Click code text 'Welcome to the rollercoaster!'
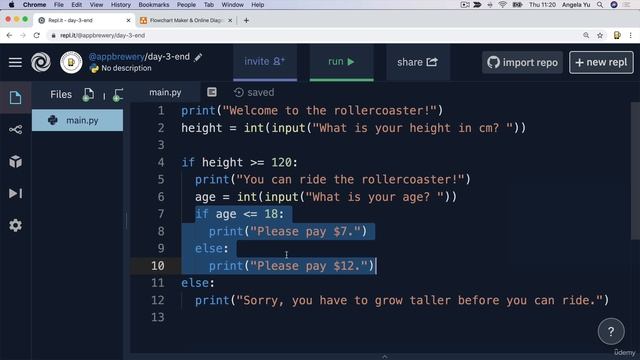The height and width of the screenshot is (360, 640). point(329,111)
